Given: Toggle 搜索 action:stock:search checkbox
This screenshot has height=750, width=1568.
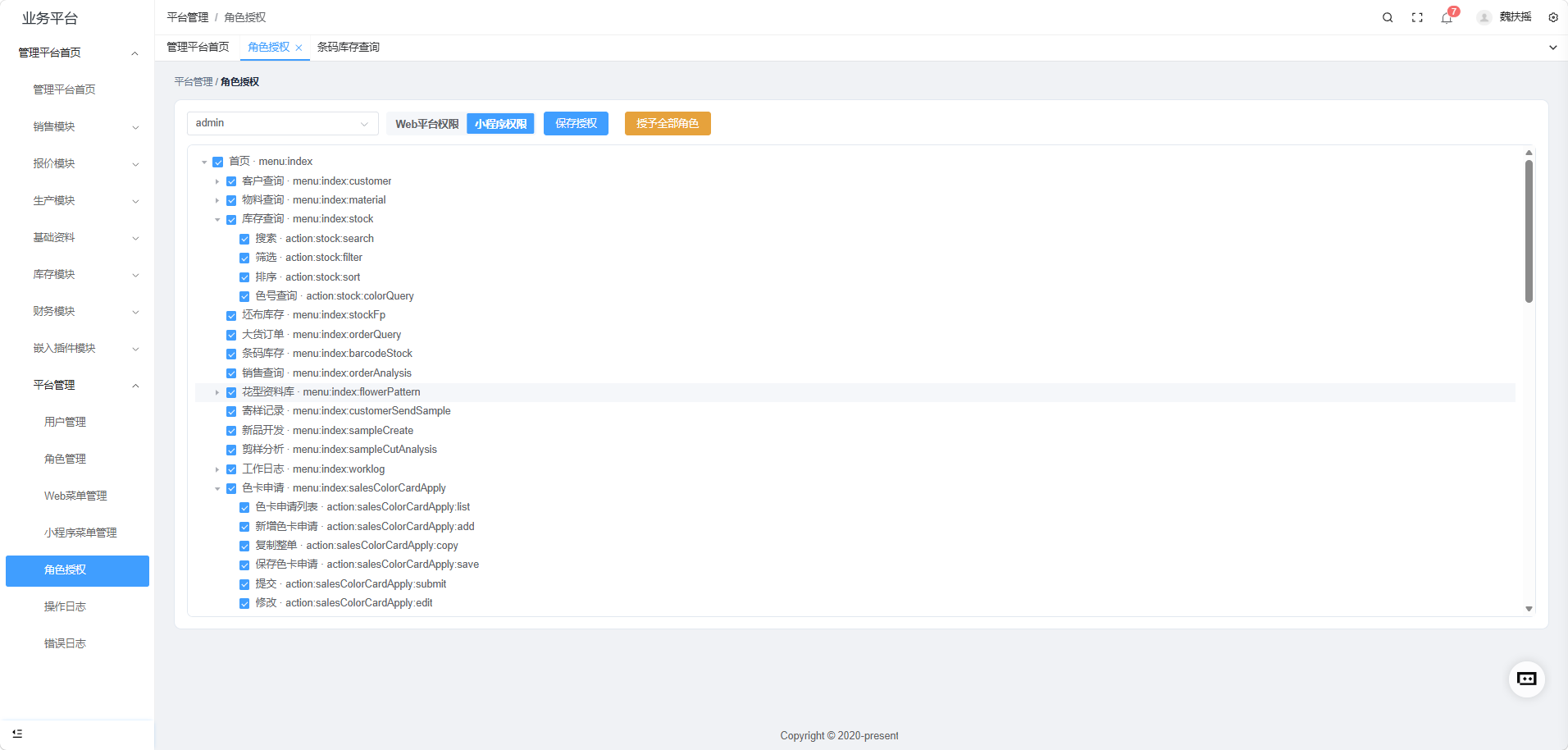Looking at the screenshot, I should tap(244, 239).
